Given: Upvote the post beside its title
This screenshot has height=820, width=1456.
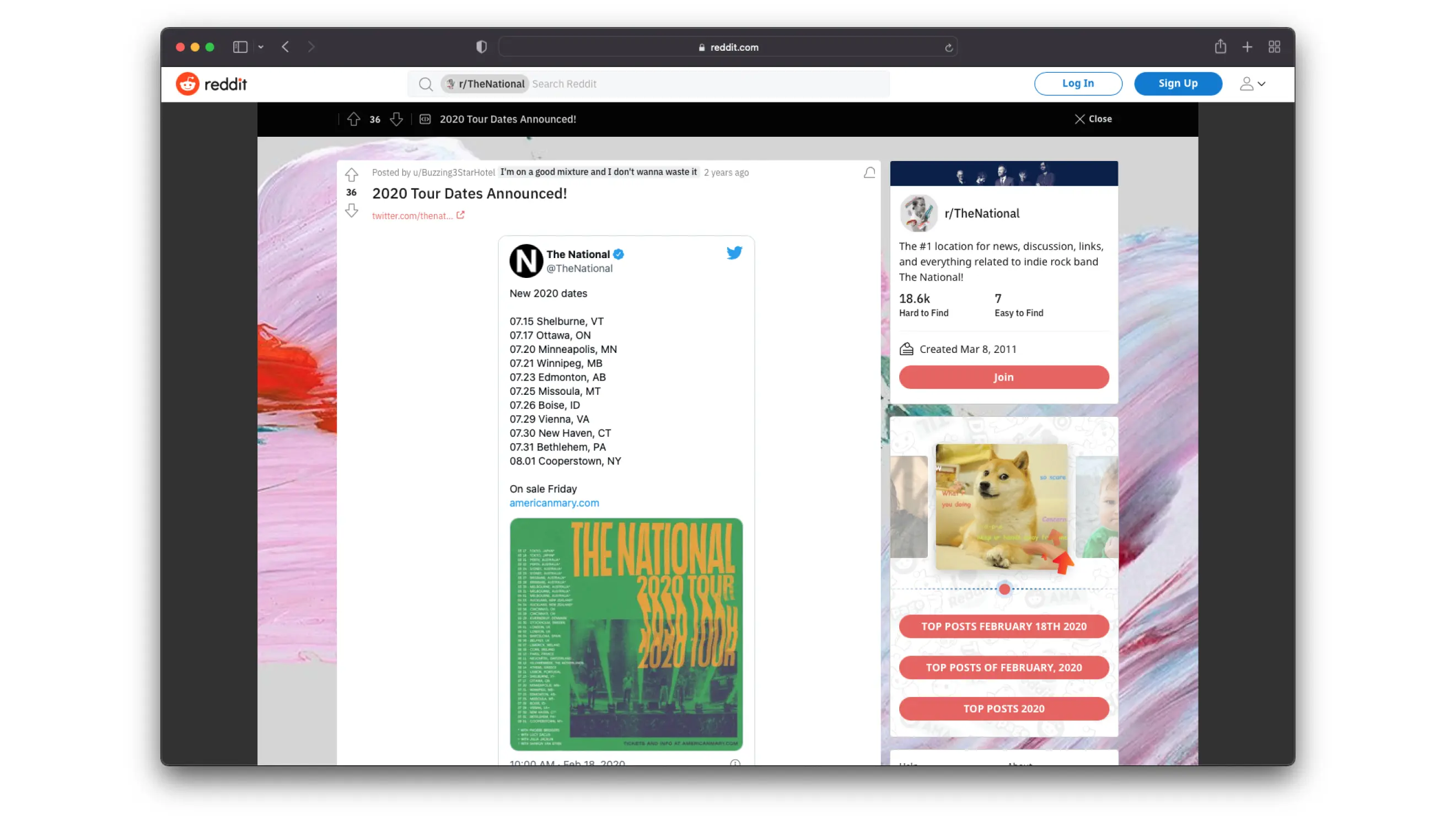Looking at the screenshot, I should pyautogui.click(x=352, y=174).
